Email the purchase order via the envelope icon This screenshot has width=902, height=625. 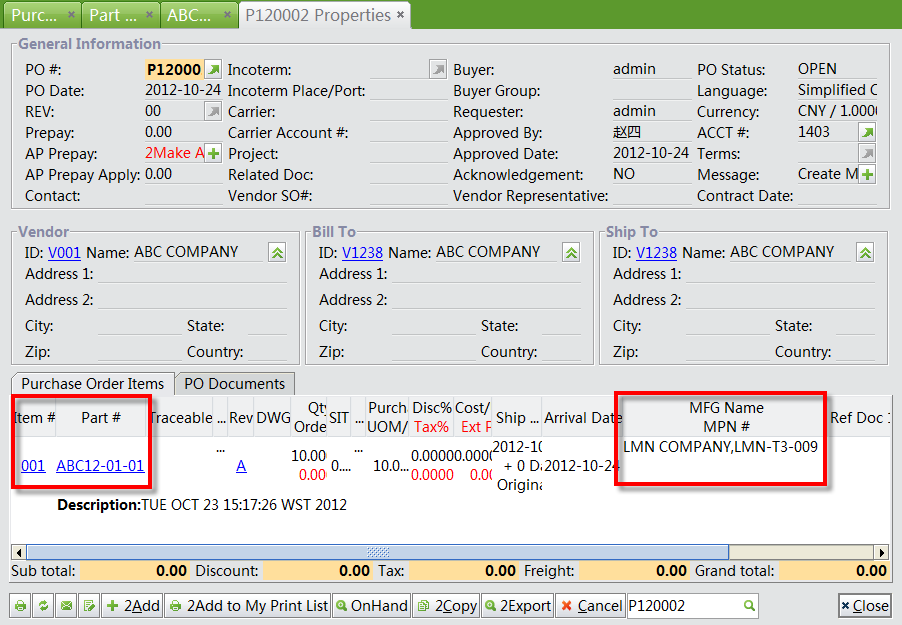tap(66, 606)
